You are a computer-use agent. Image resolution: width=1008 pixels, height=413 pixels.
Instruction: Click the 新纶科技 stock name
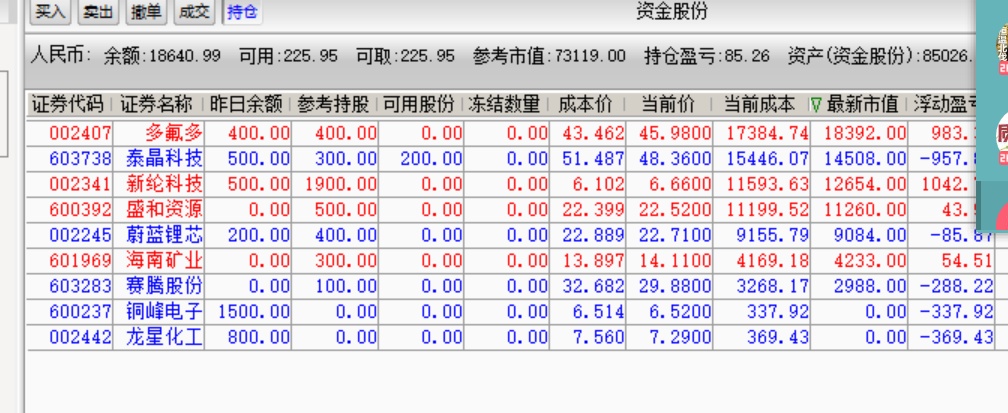165,184
